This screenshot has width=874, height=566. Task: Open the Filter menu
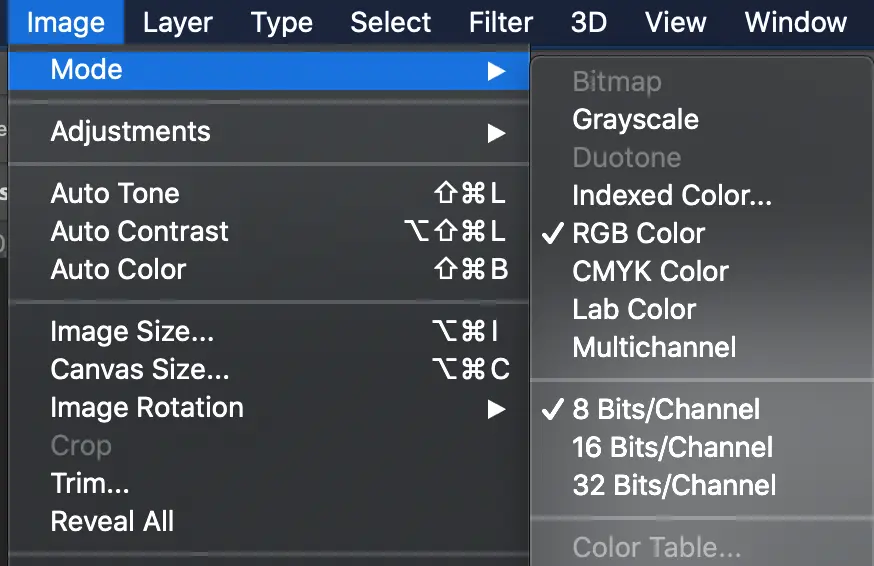(x=501, y=22)
